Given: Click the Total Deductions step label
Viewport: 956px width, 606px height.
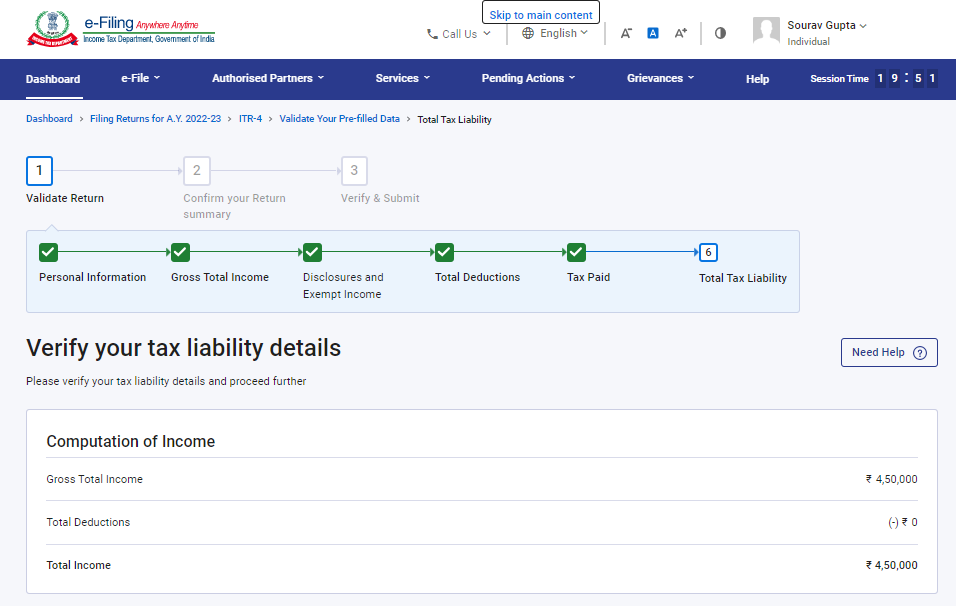Looking at the screenshot, I should point(477,277).
